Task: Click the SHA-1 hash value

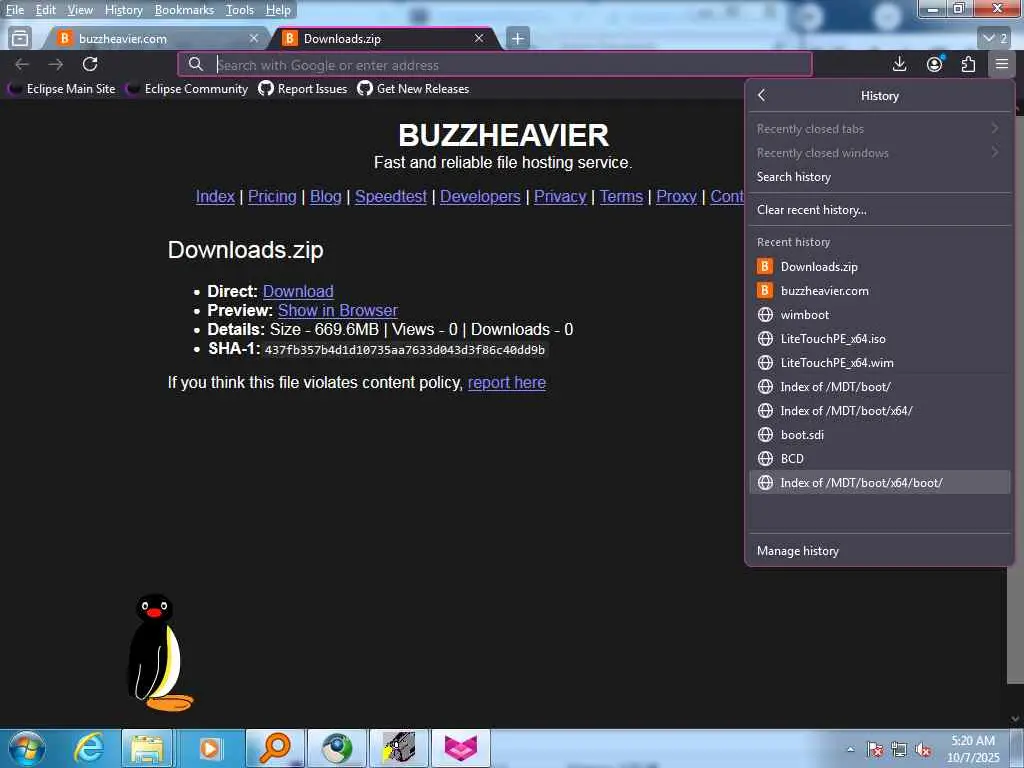Action: point(404,350)
